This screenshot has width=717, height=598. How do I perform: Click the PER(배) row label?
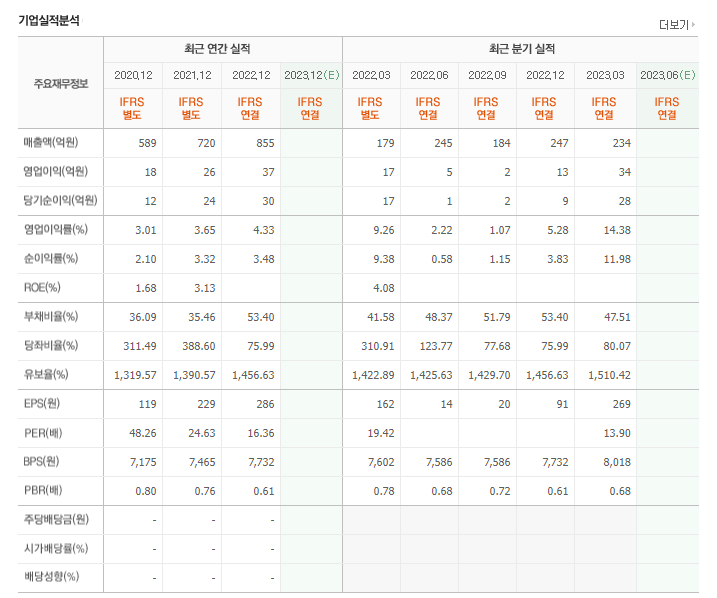pyautogui.click(x=43, y=432)
